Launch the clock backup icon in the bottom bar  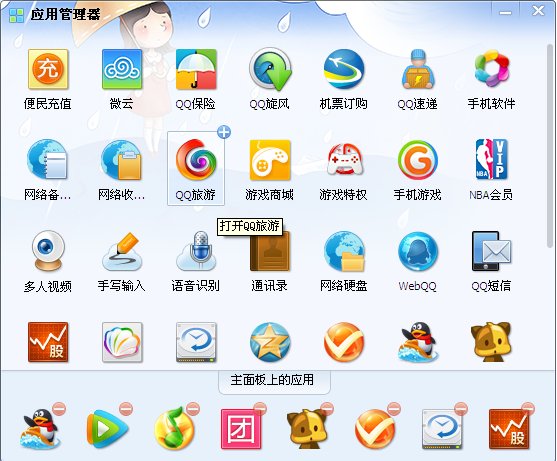coord(442,429)
